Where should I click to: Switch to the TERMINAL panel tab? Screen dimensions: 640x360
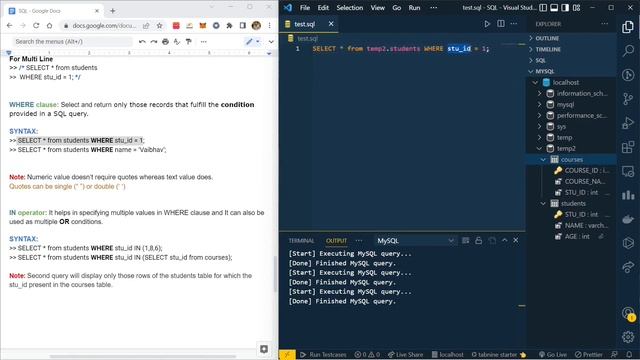(x=301, y=240)
